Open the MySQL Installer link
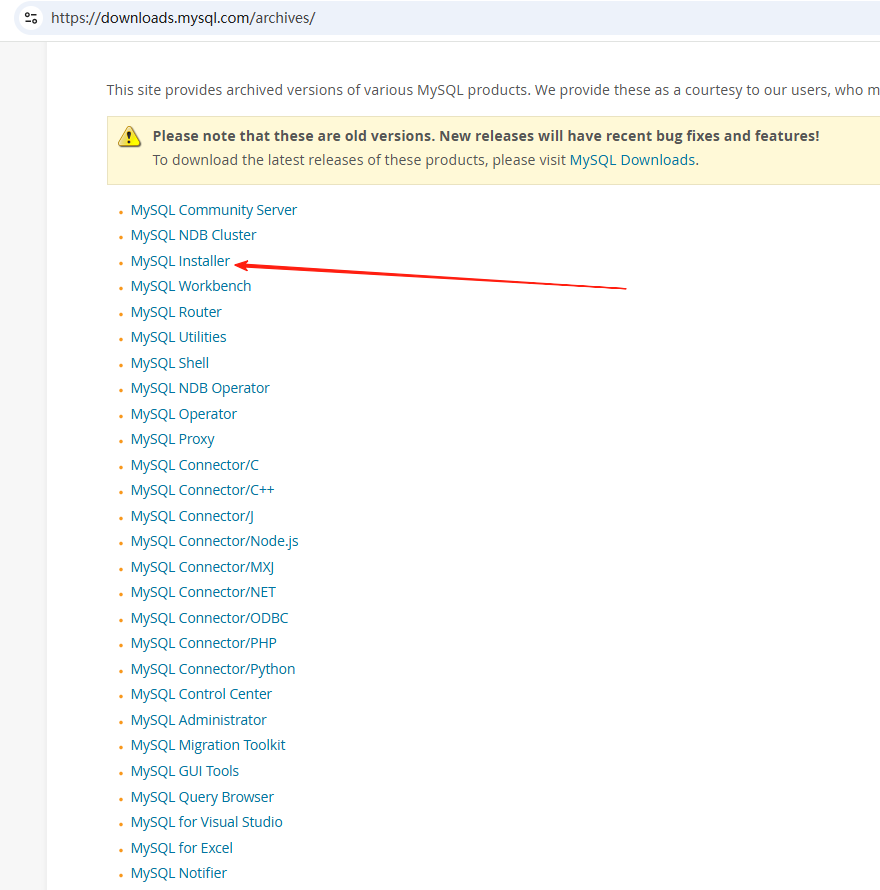Screen dimensions: 880x890 click(180, 261)
